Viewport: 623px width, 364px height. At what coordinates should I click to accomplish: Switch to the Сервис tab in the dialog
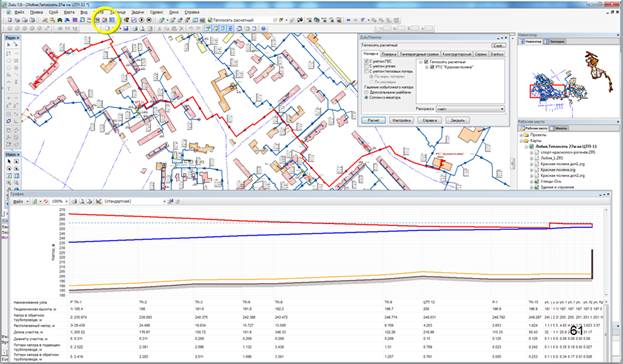point(481,54)
